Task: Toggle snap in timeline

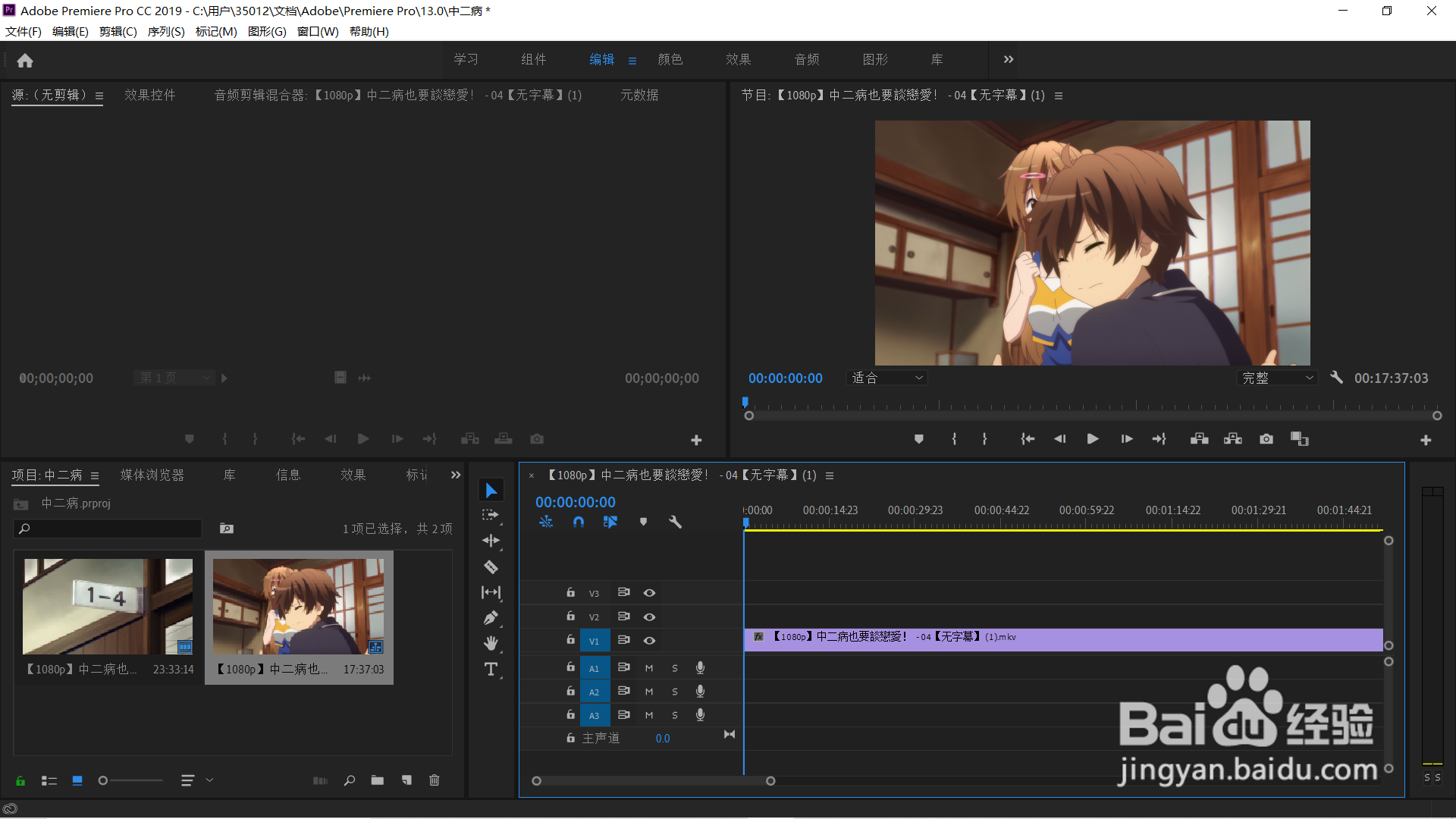Action: 579,522
